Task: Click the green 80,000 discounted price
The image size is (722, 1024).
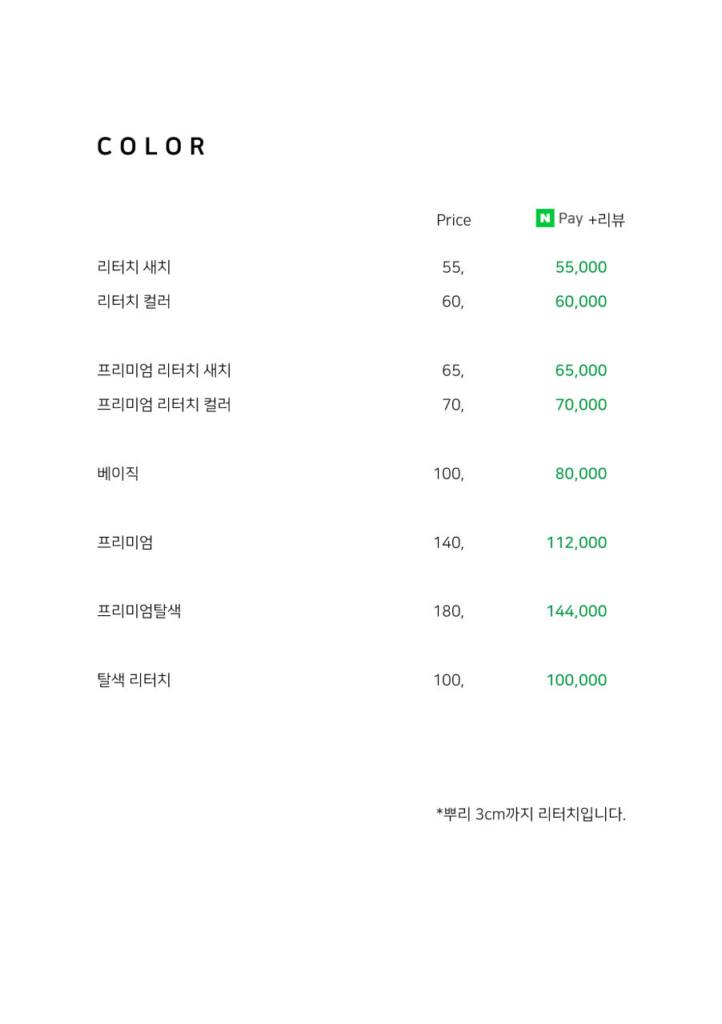Action: [581, 473]
